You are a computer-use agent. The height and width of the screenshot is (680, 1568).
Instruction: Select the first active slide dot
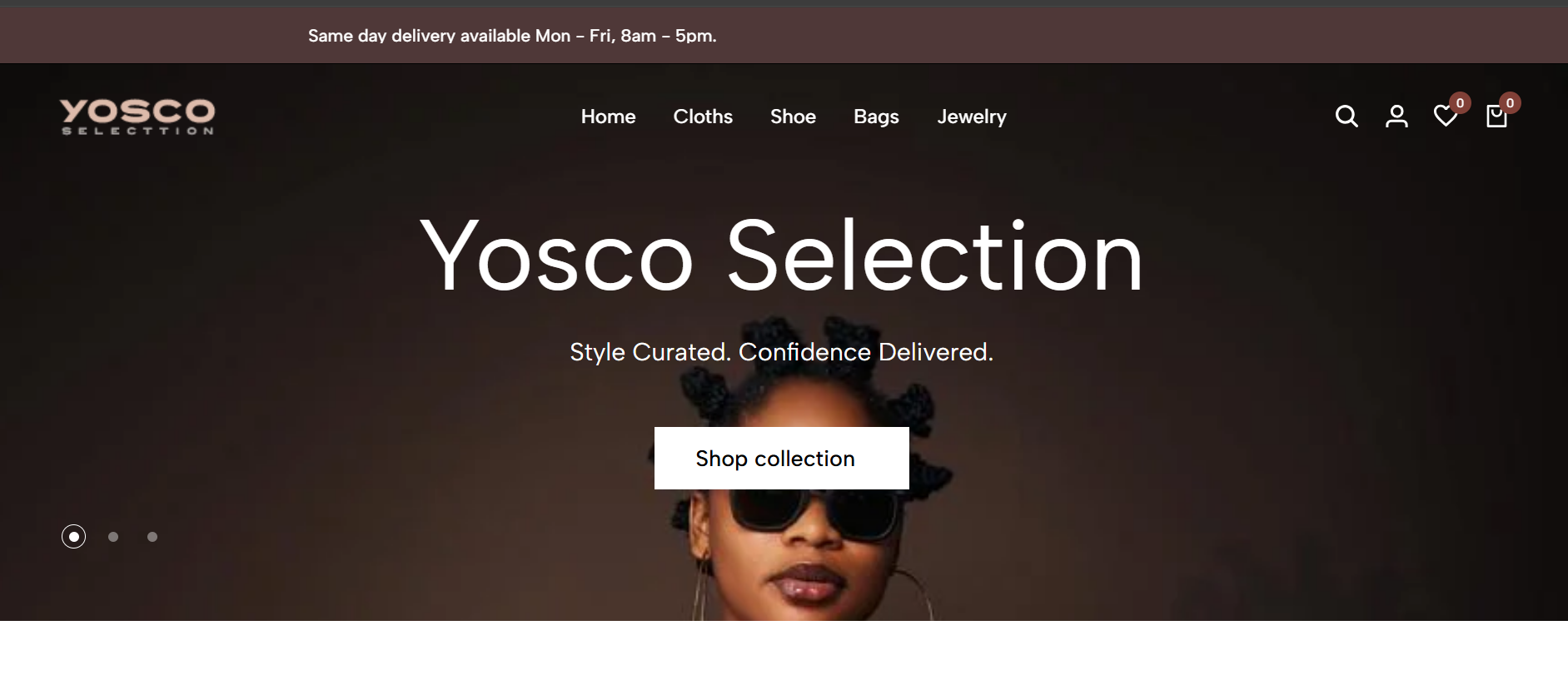pos(74,537)
